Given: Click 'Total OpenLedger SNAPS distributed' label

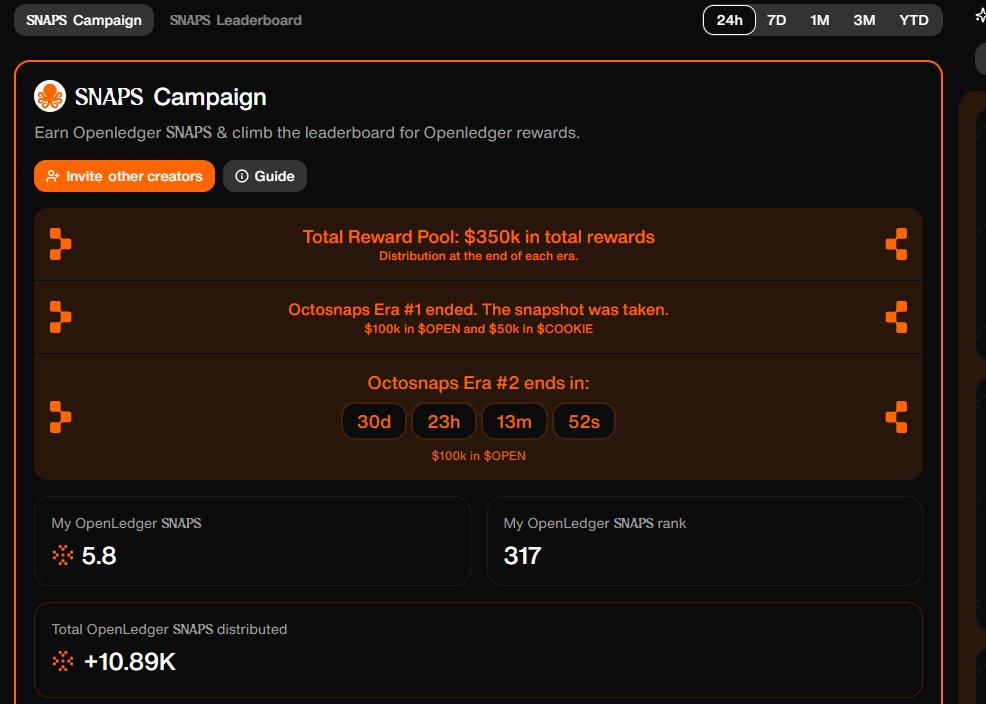Looking at the screenshot, I should point(169,629).
